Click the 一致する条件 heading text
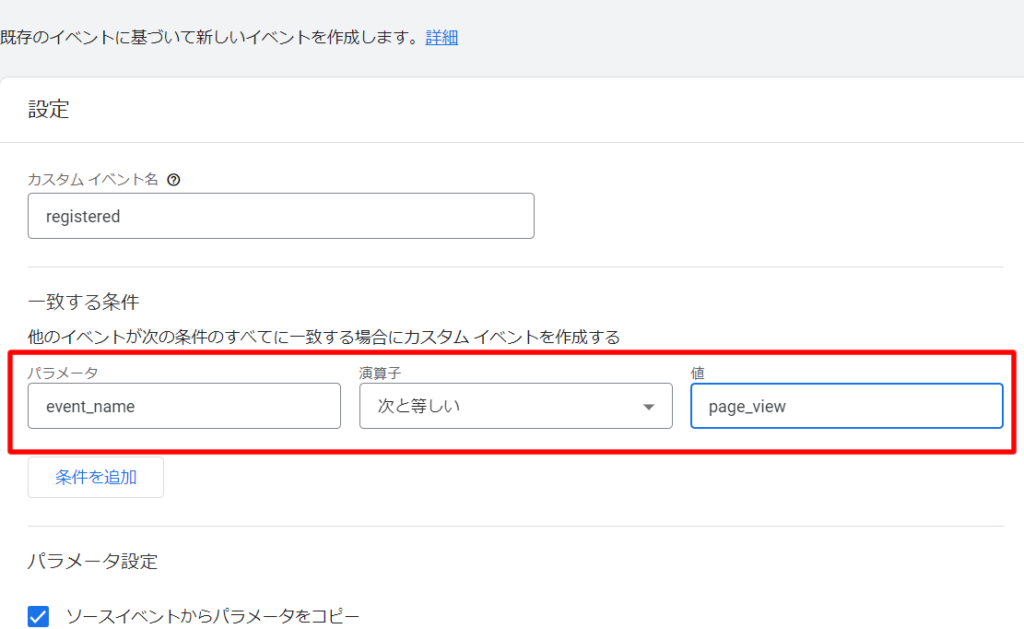The width and height of the screenshot is (1024, 629). pyautogui.click(x=84, y=302)
